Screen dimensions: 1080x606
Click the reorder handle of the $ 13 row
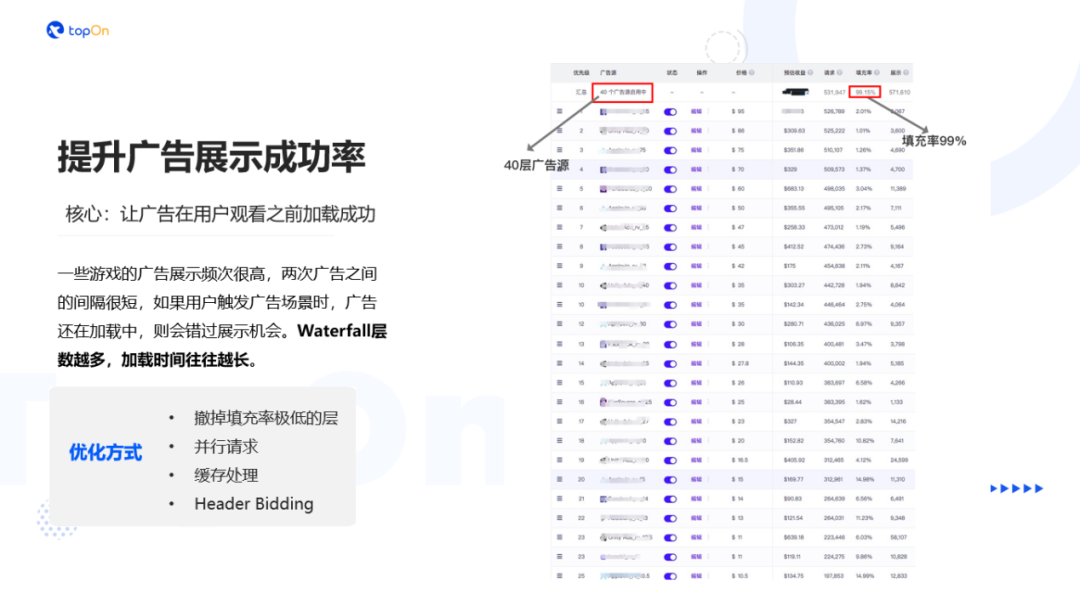(x=559, y=517)
